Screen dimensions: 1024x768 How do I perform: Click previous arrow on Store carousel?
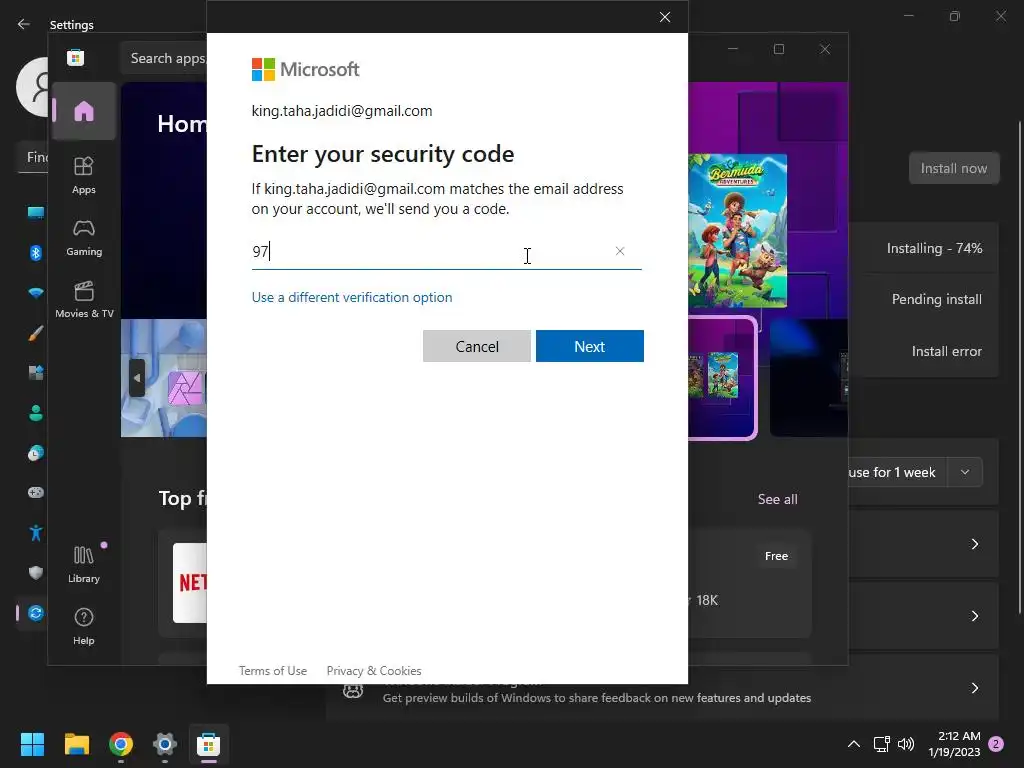click(x=137, y=377)
